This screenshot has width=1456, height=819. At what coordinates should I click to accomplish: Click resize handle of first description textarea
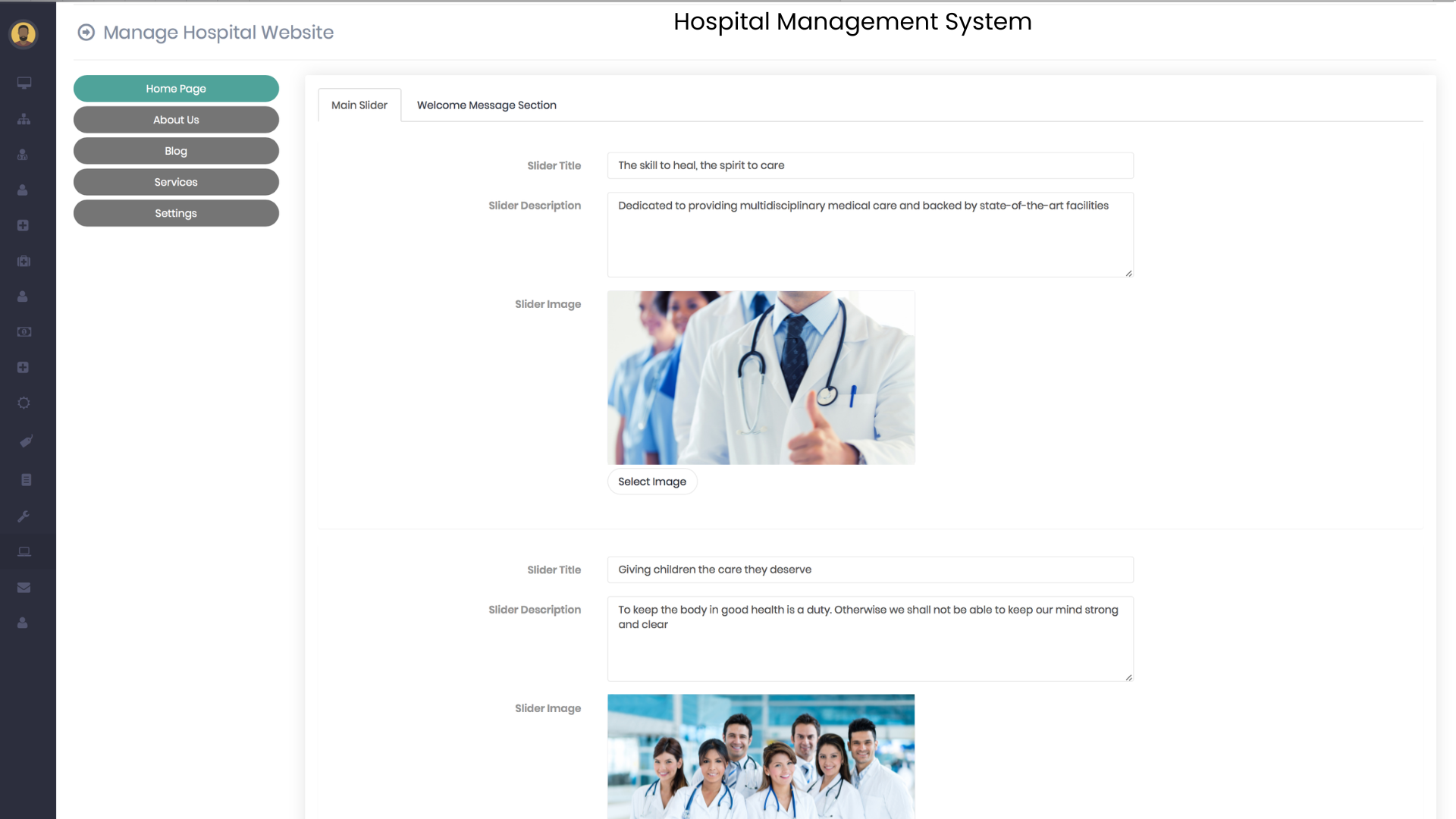tap(1128, 273)
